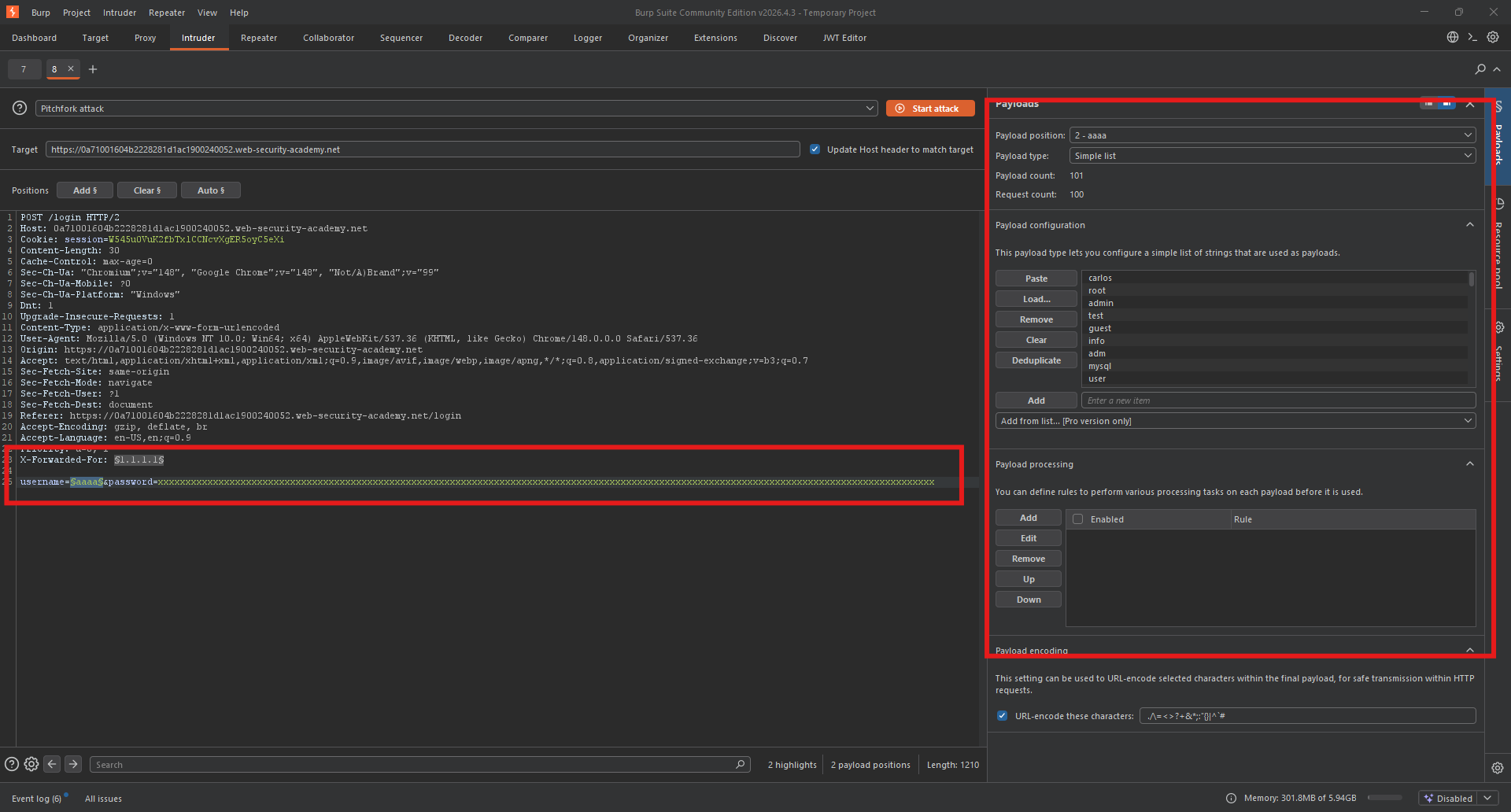Click play icon on the Start attack button
The image size is (1511, 812).
(x=900, y=109)
